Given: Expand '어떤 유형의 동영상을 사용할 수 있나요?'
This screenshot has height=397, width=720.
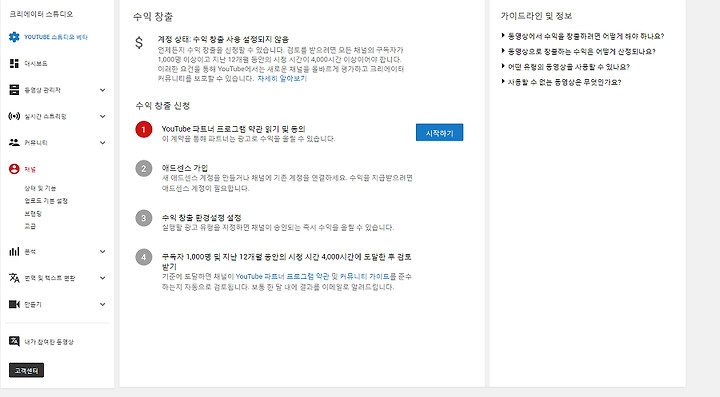Looking at the screenshot, I should tap(566, 67).
